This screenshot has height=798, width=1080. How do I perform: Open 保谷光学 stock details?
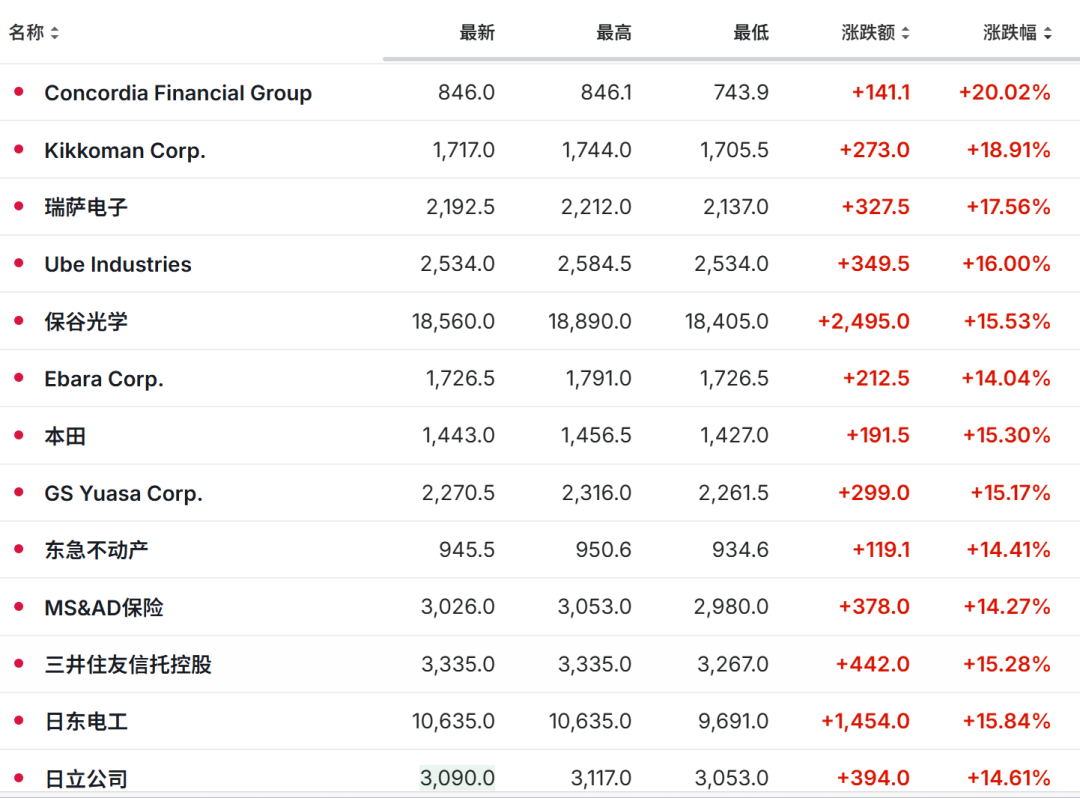coord(86,322)
